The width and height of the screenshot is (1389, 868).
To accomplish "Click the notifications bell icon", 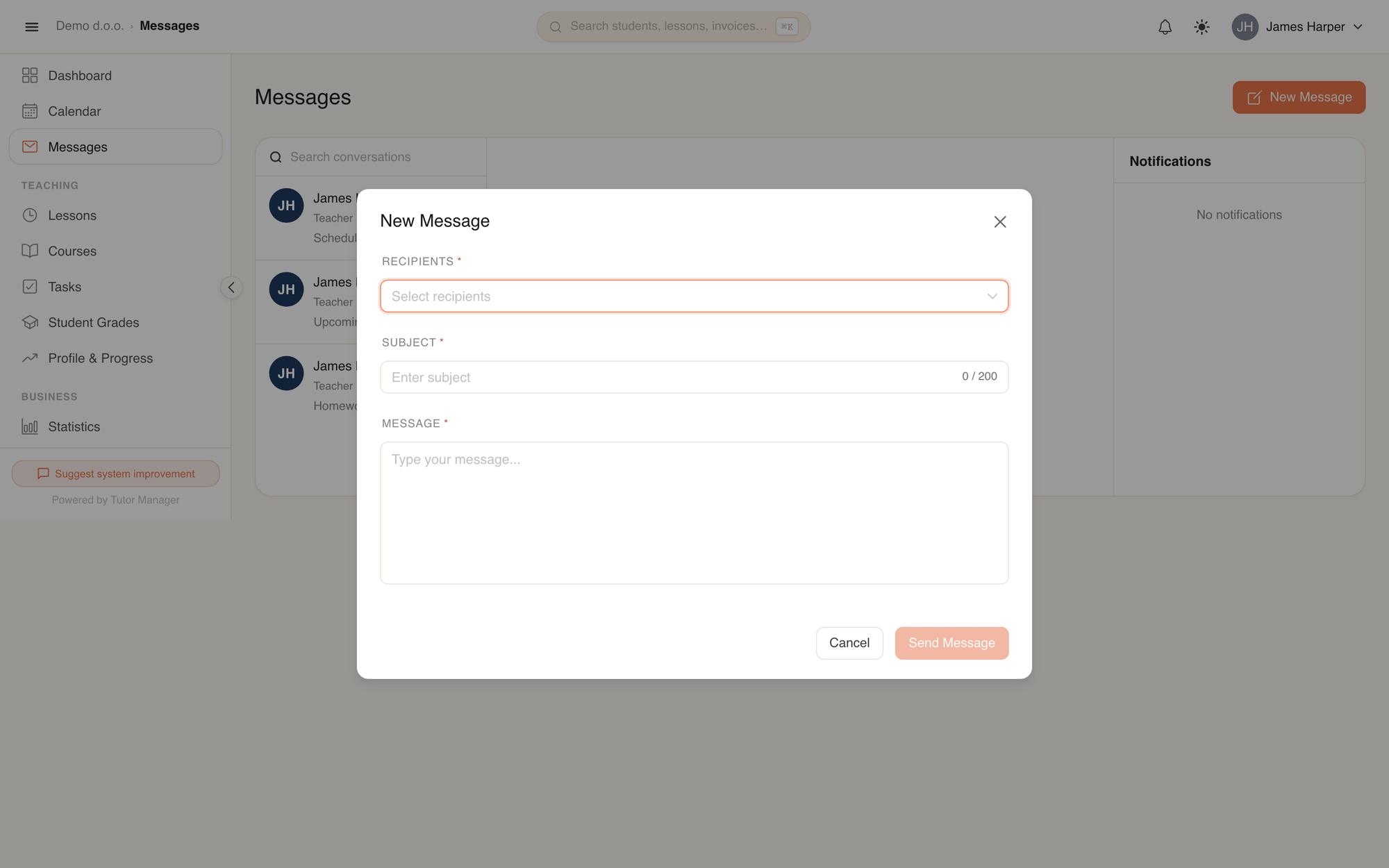I will pos(1165,26).
